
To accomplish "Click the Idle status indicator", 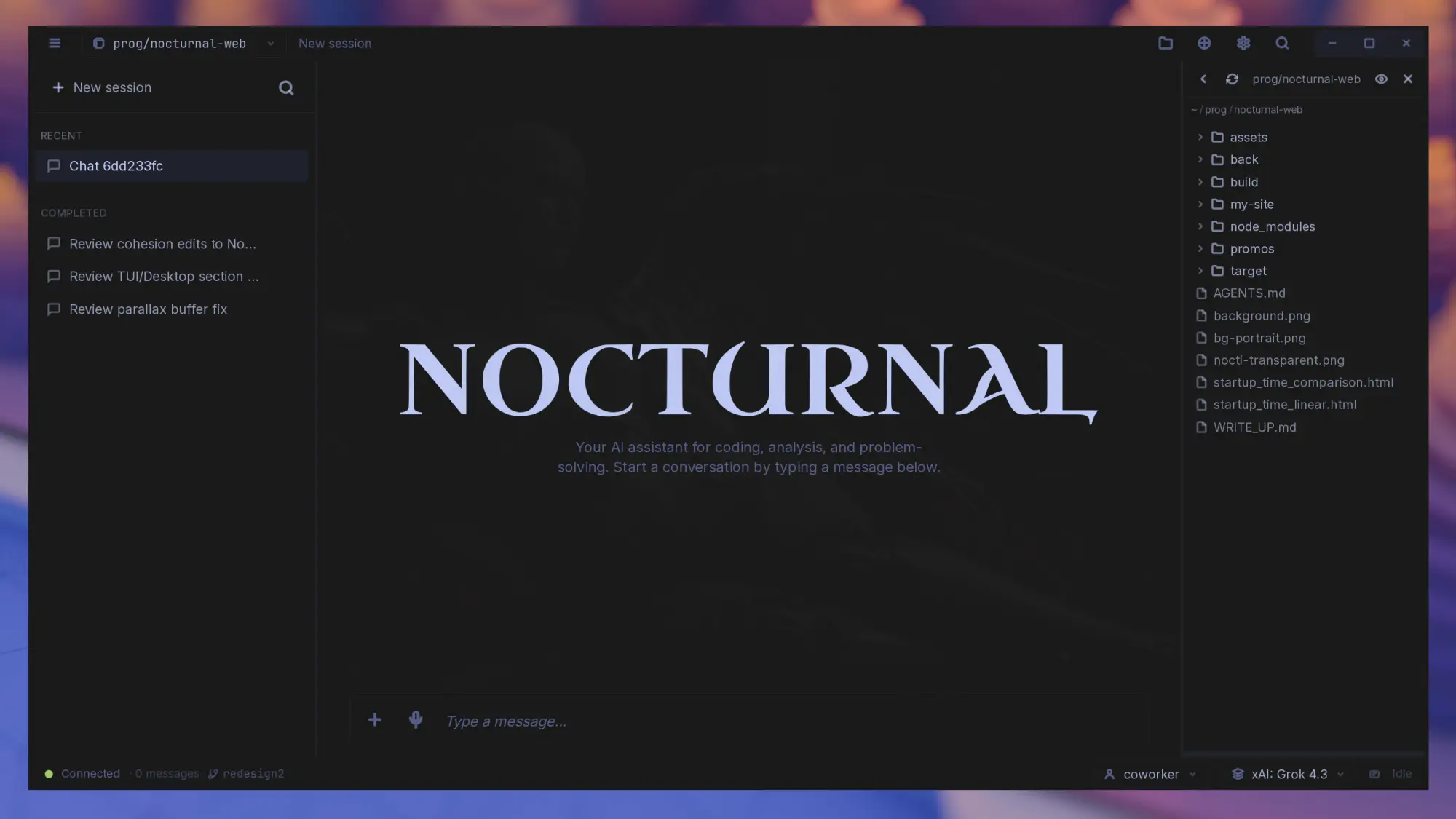I will click(1390, 775).
